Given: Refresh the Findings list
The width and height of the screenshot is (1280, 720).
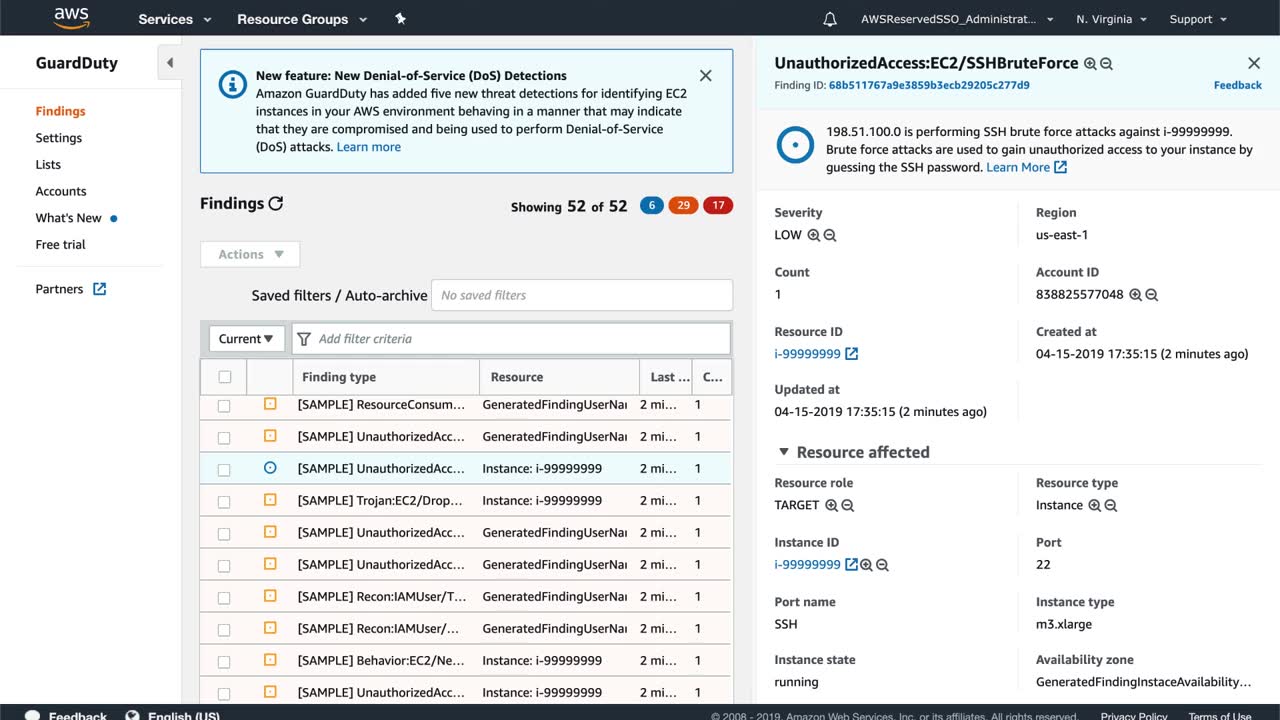Looking at the screenshot, I should (276, 203).
